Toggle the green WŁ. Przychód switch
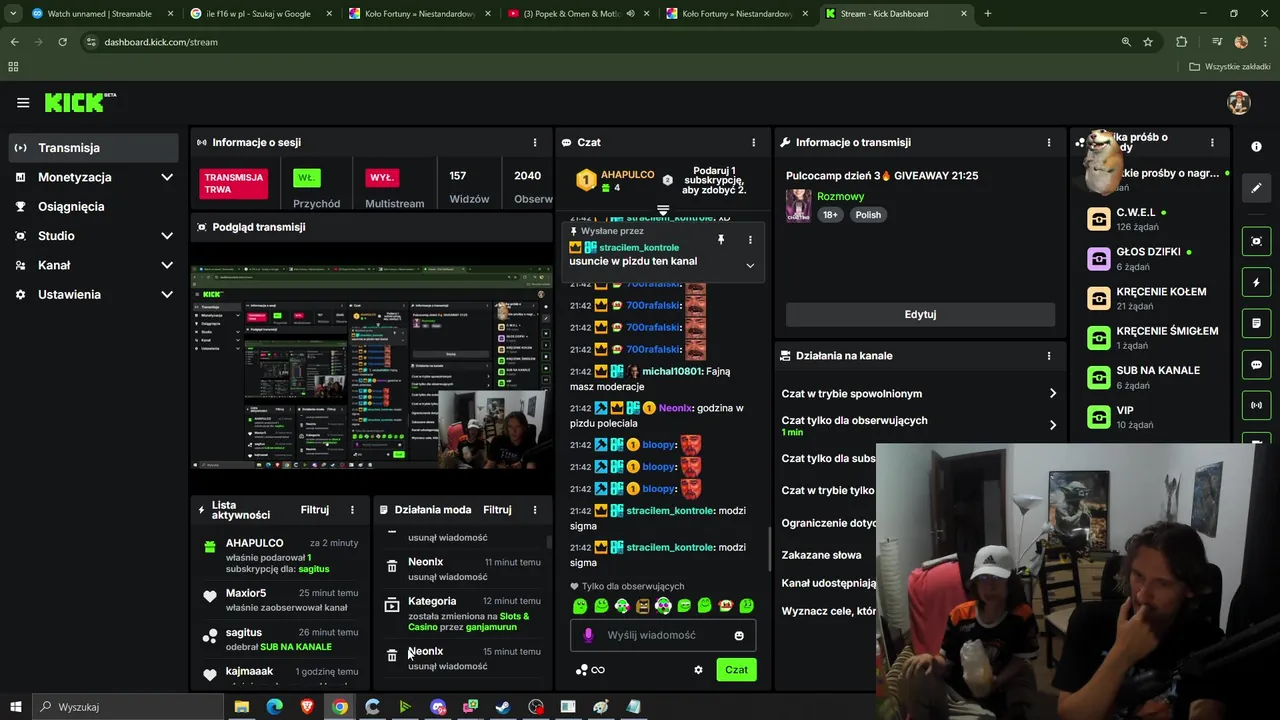The width and height of the screenshot is (1280, 720). pos(307,177)
